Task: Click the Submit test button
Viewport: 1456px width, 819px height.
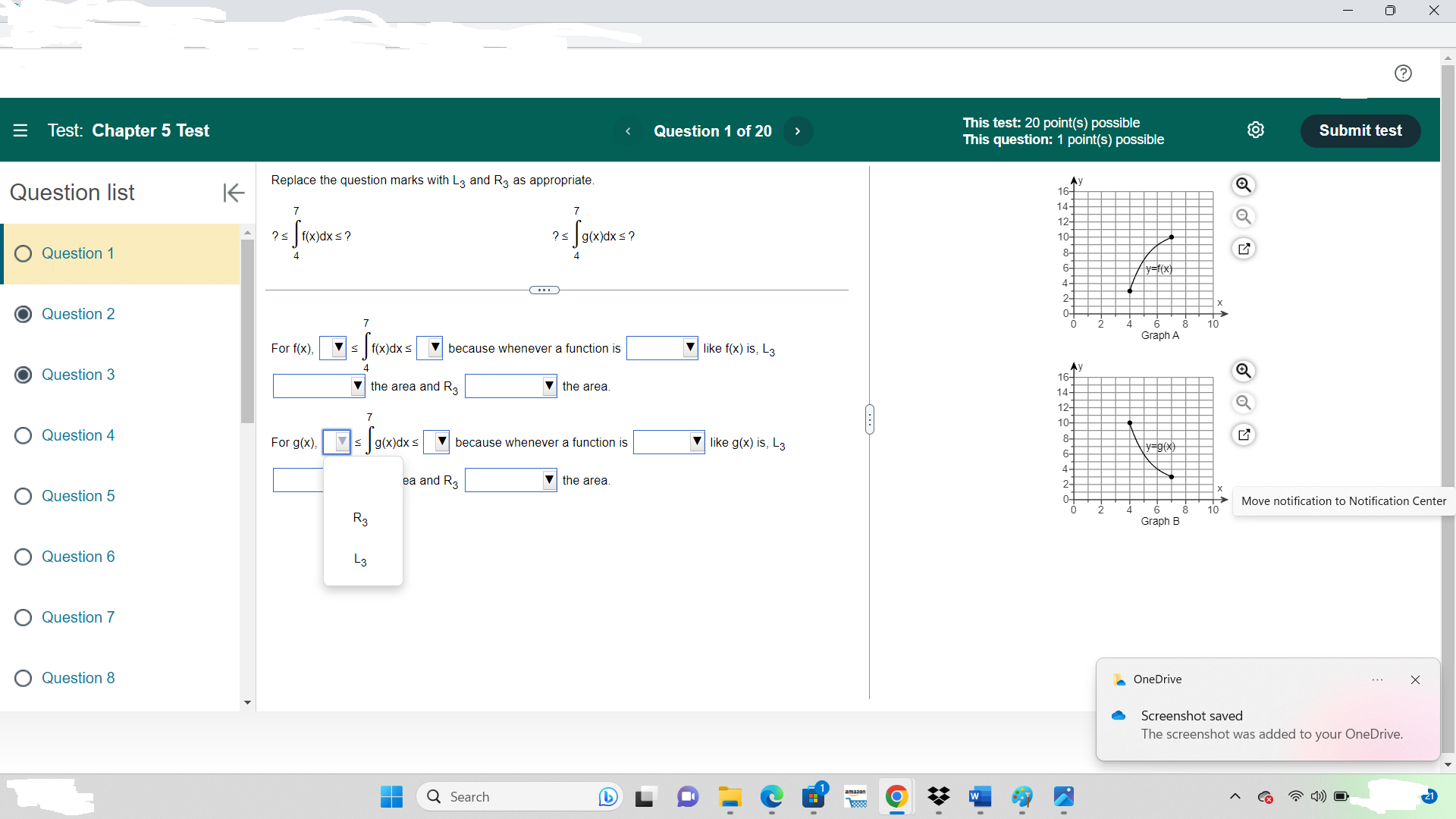Action: 1360,130
